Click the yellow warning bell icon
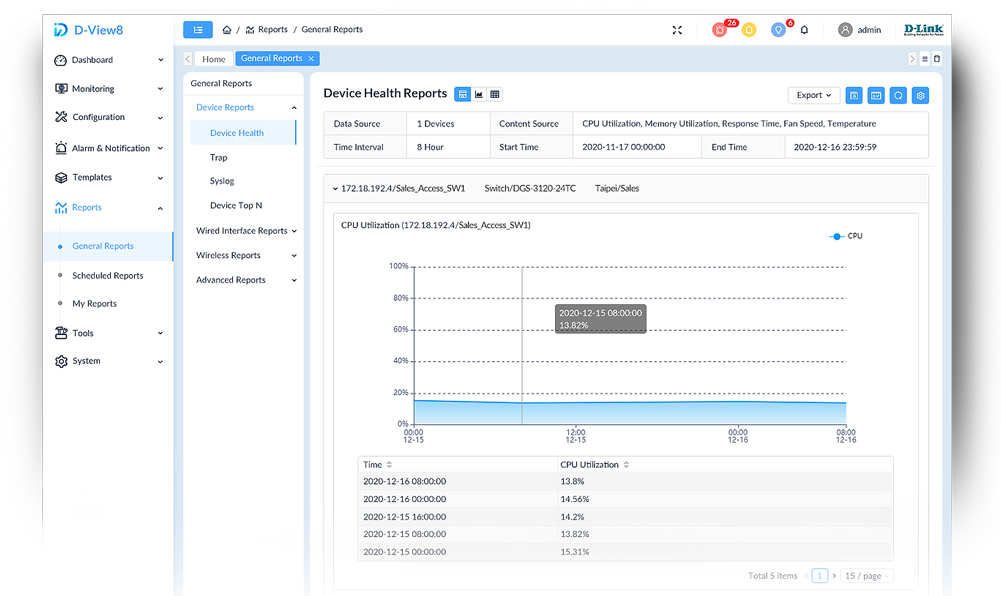The width and height of the screenshot is (1001, 596). [749, 30]
